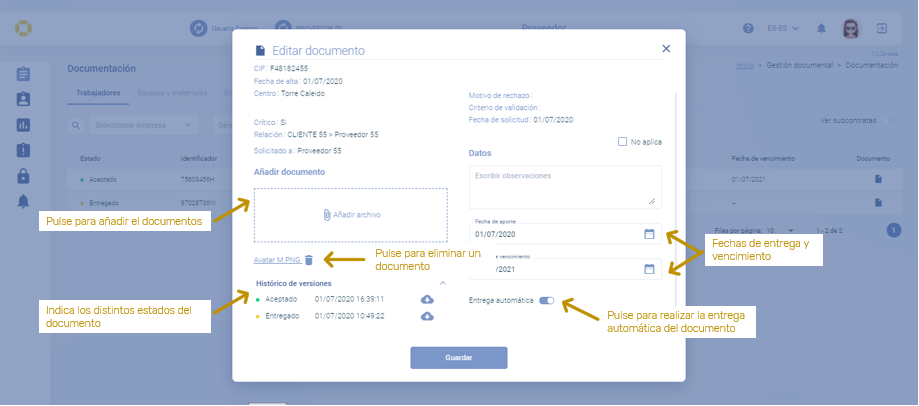Click Añadir archivo drop area
Screen dimensions: 919x406
tap(350, 215)
